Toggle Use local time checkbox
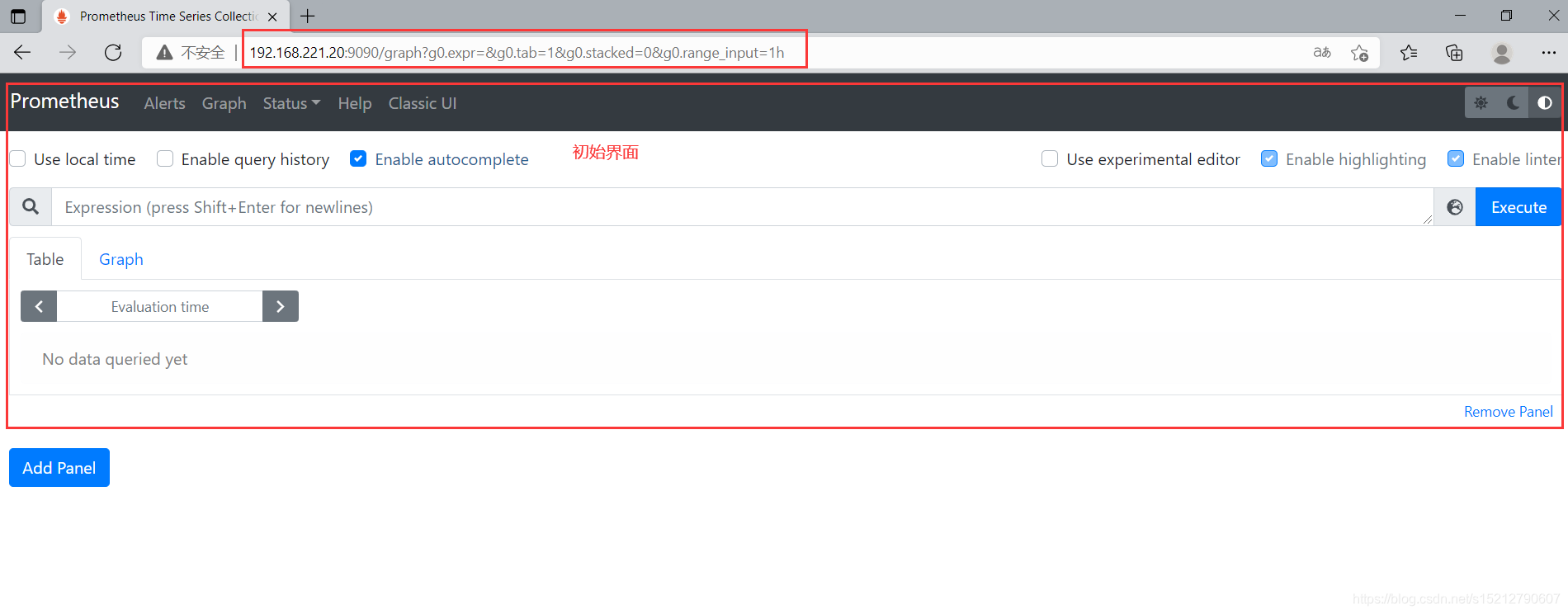The height and width of the screenshot is (614, 1568). point(17,158)
